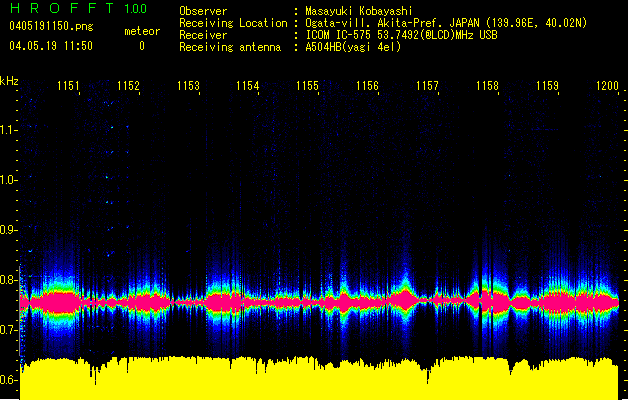
Task: Click the 1154 time marker
Action: 248,85
